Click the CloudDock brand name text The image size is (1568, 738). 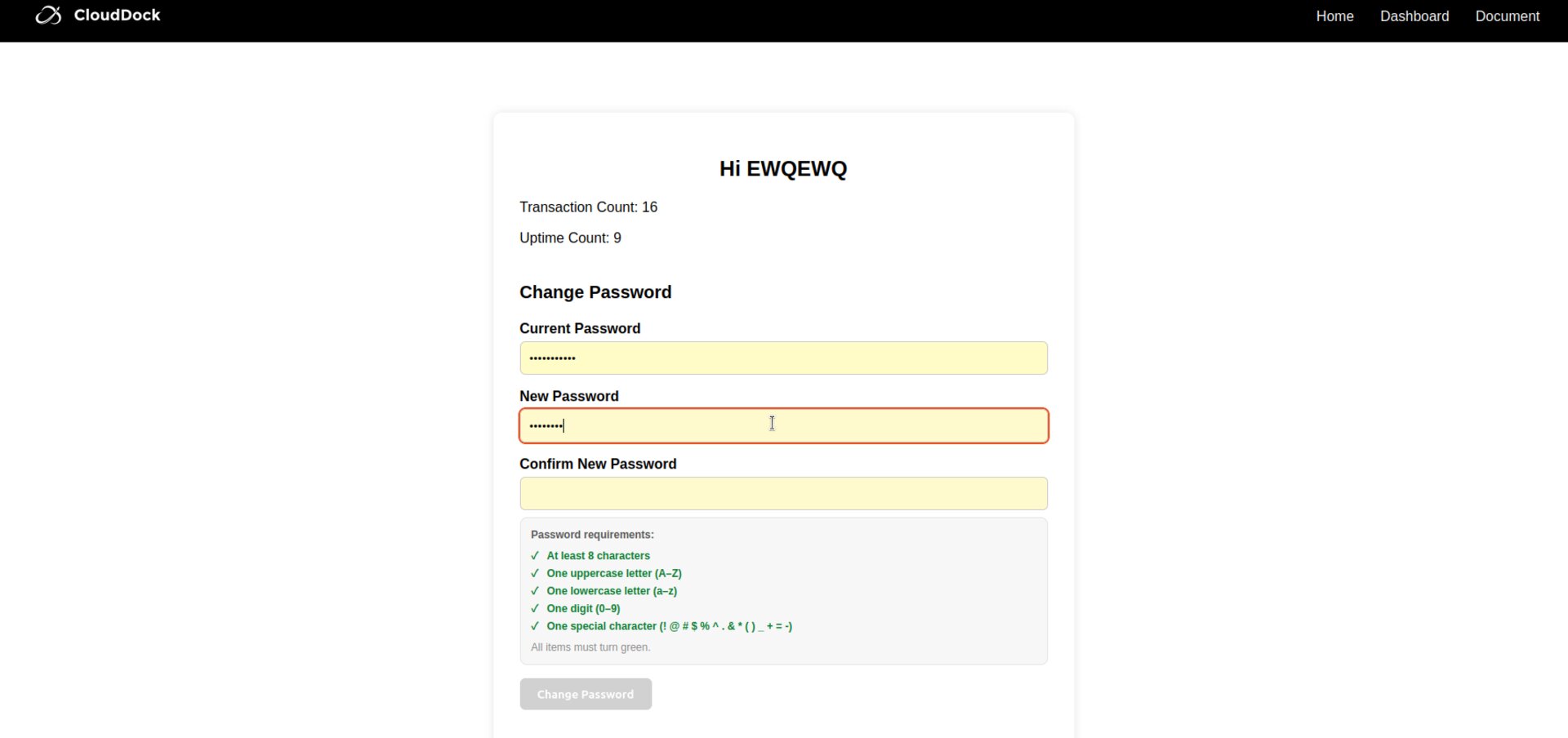coord(117,16)
